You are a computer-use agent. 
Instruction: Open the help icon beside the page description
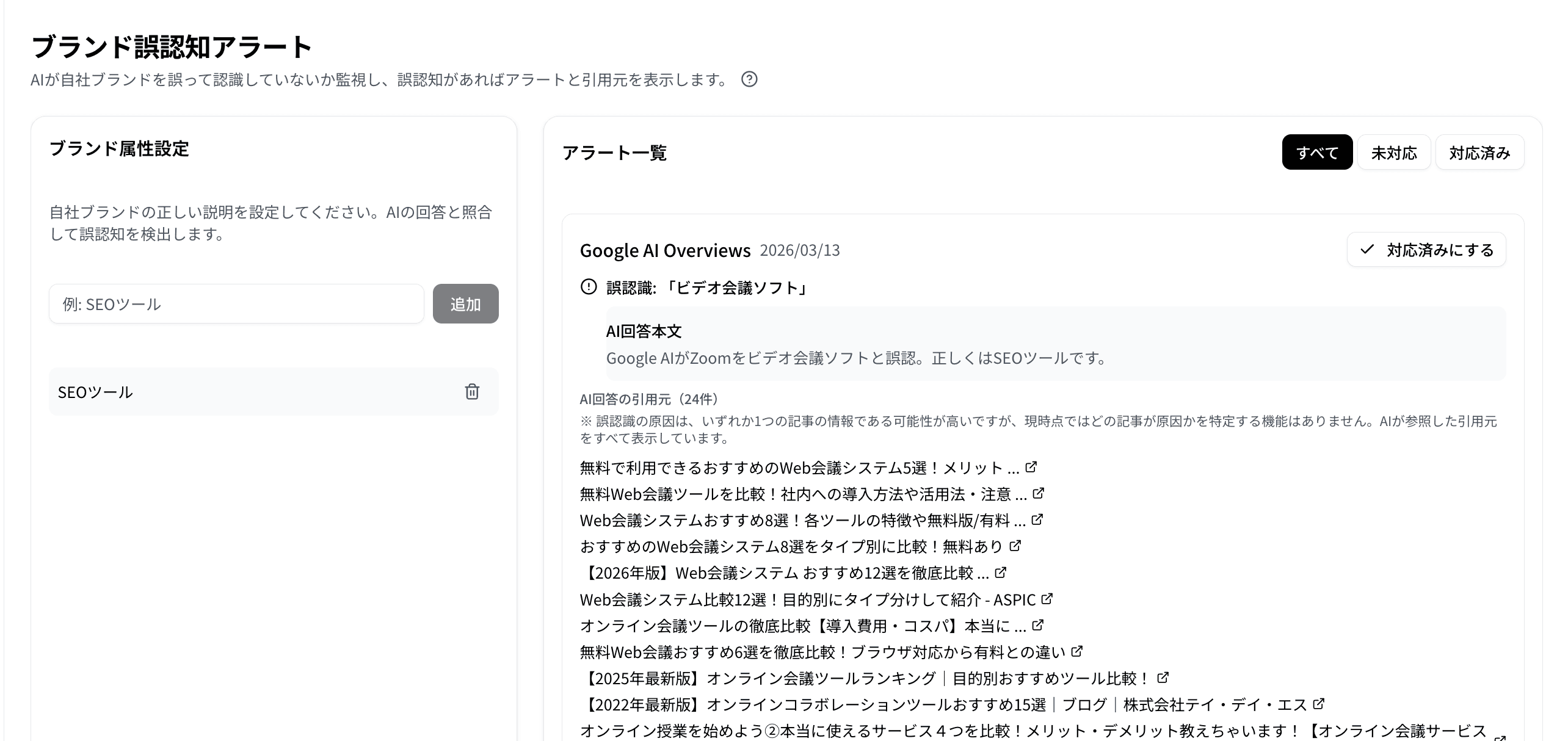[750, 79]
